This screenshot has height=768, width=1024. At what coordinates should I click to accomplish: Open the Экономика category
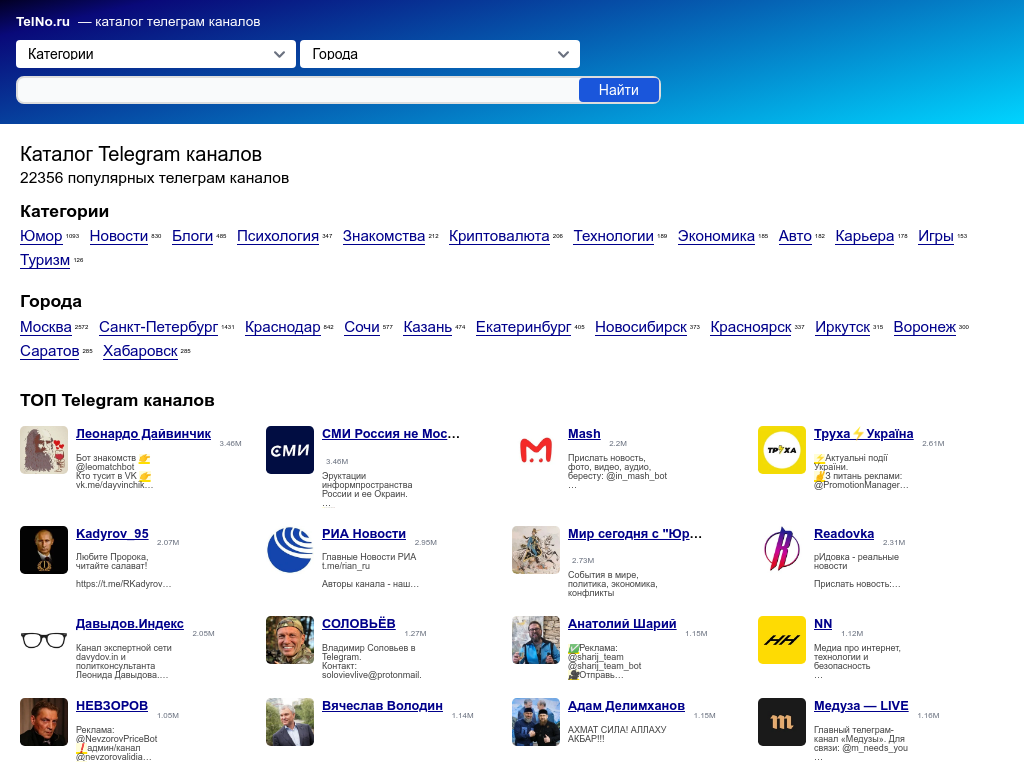(x=716, y=236)
